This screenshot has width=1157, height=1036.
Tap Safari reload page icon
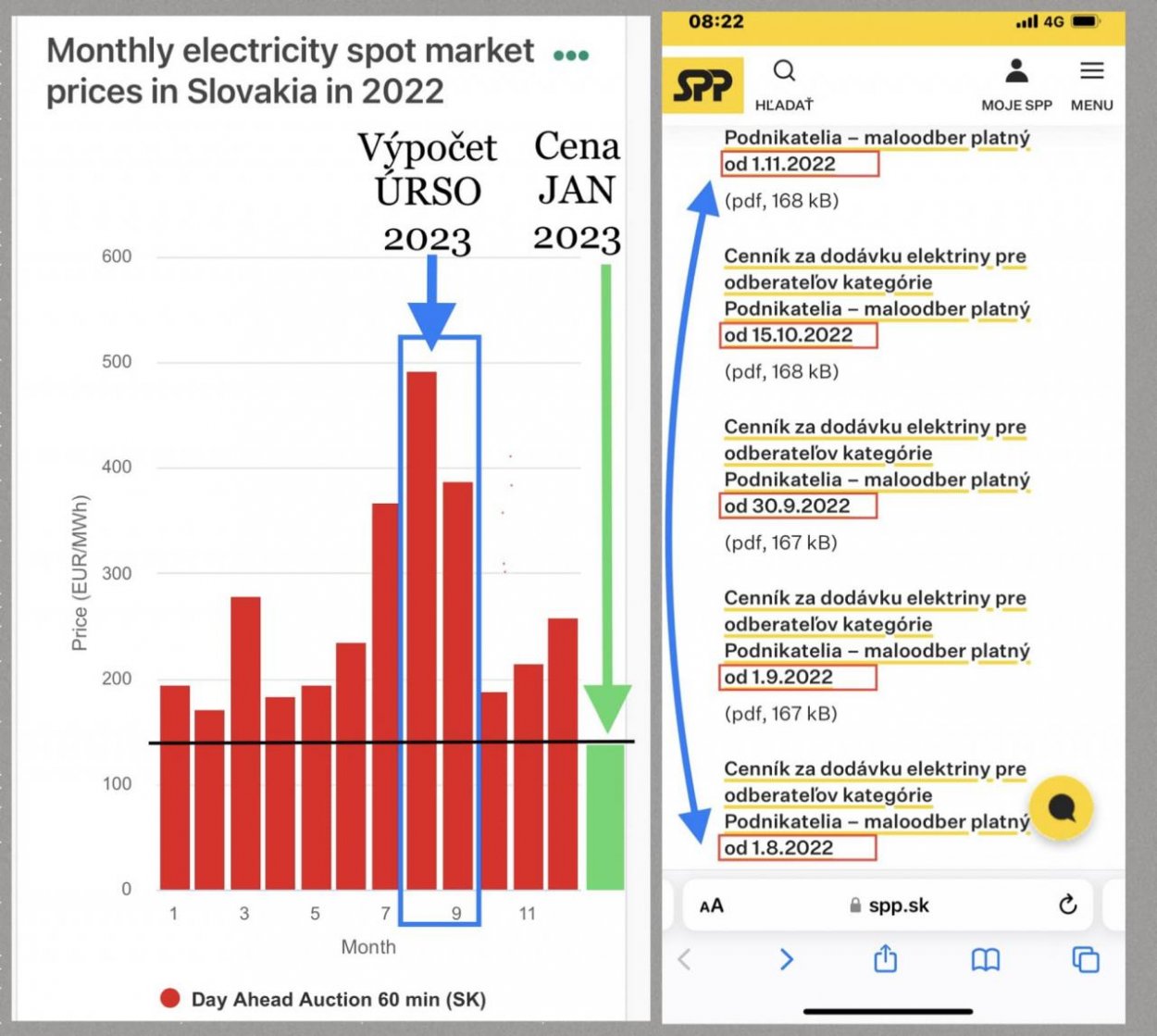click(x=1067, y=905)
